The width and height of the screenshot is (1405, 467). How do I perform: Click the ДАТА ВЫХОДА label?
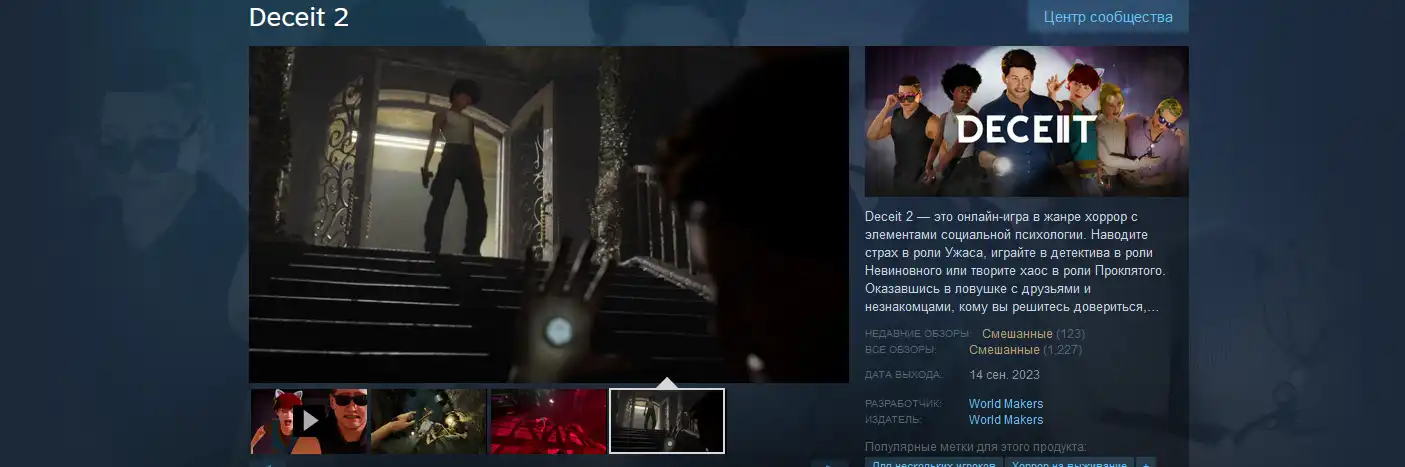[x=903, y=375]
